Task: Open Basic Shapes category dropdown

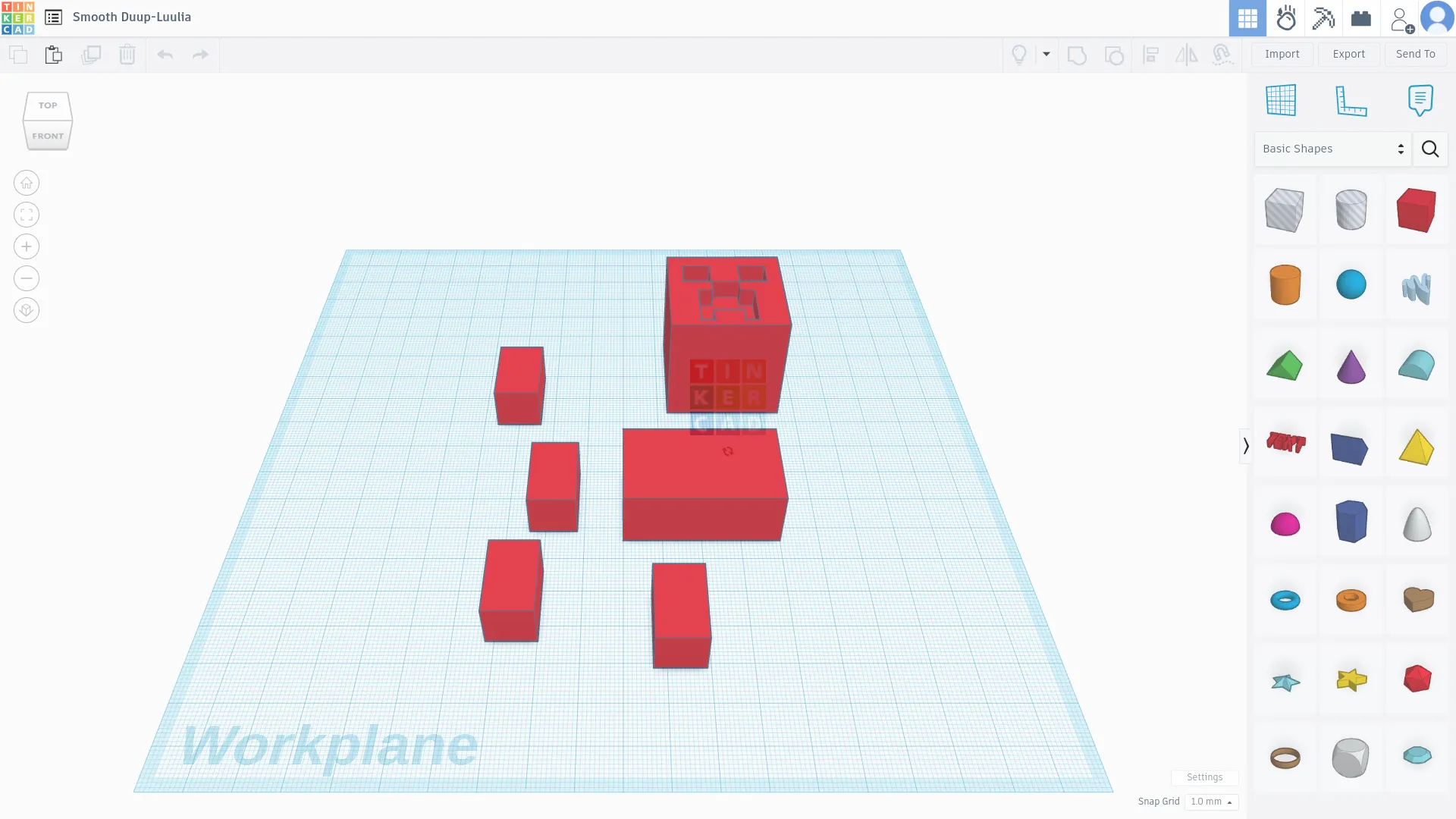Action: [x=1332, y=149]
